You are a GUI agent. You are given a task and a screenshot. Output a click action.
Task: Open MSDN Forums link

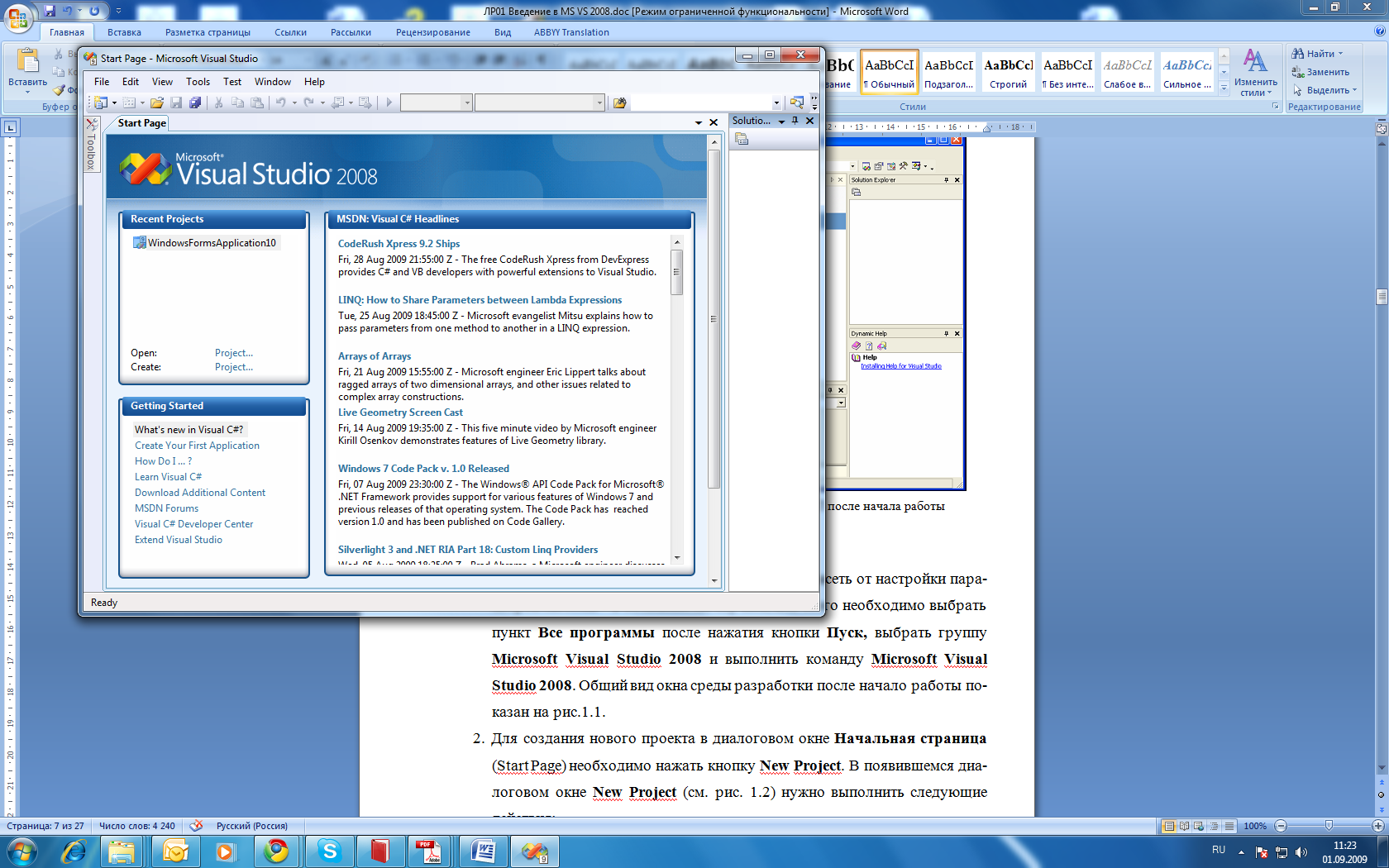click(166, 508)
